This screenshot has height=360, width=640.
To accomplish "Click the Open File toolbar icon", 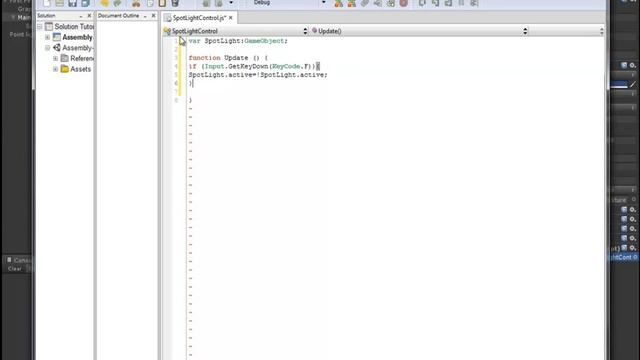I will (x=60, y=3).
